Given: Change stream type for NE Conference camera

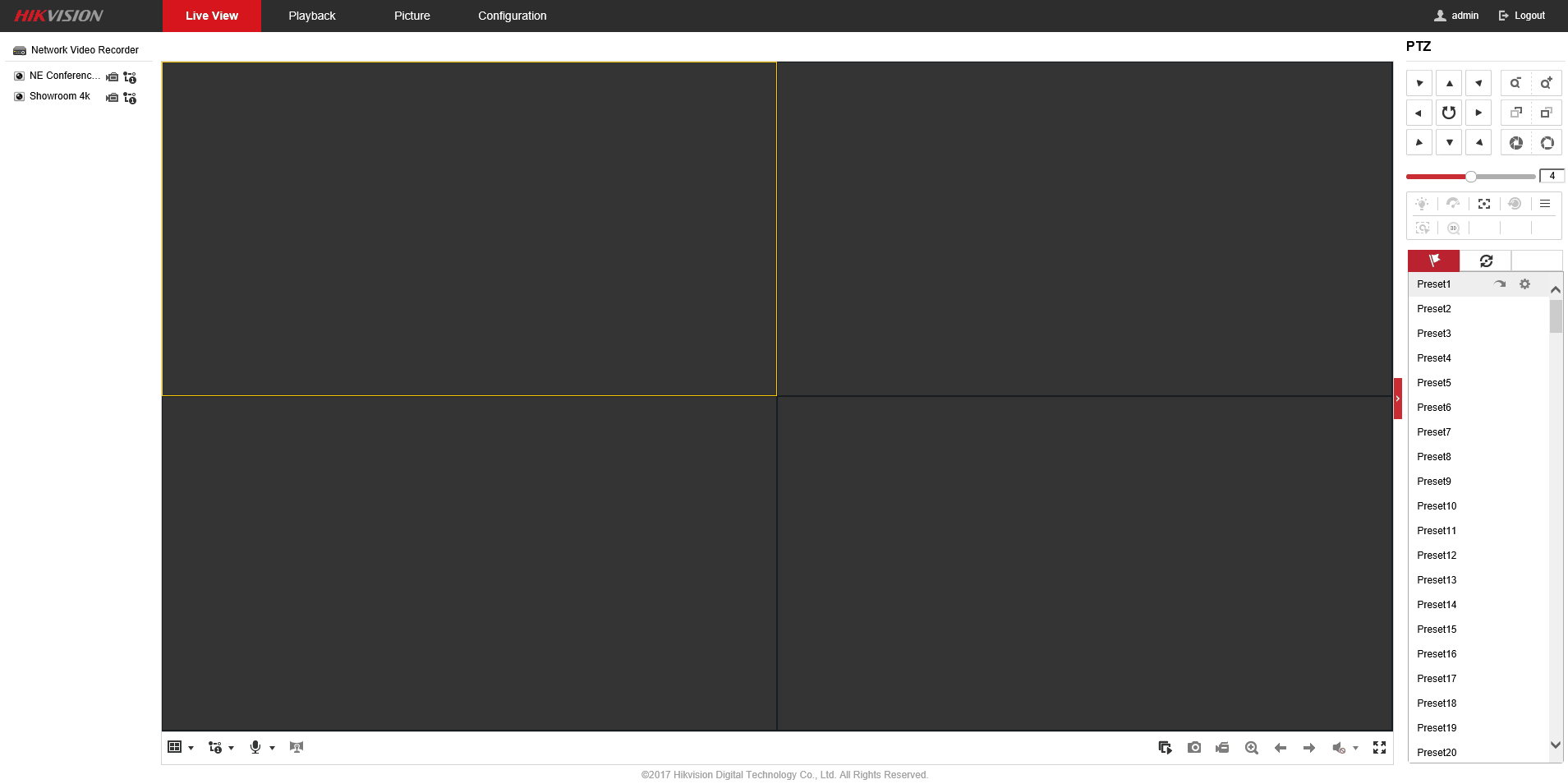Looking at the screenshot, I should [x=130, y=77].
